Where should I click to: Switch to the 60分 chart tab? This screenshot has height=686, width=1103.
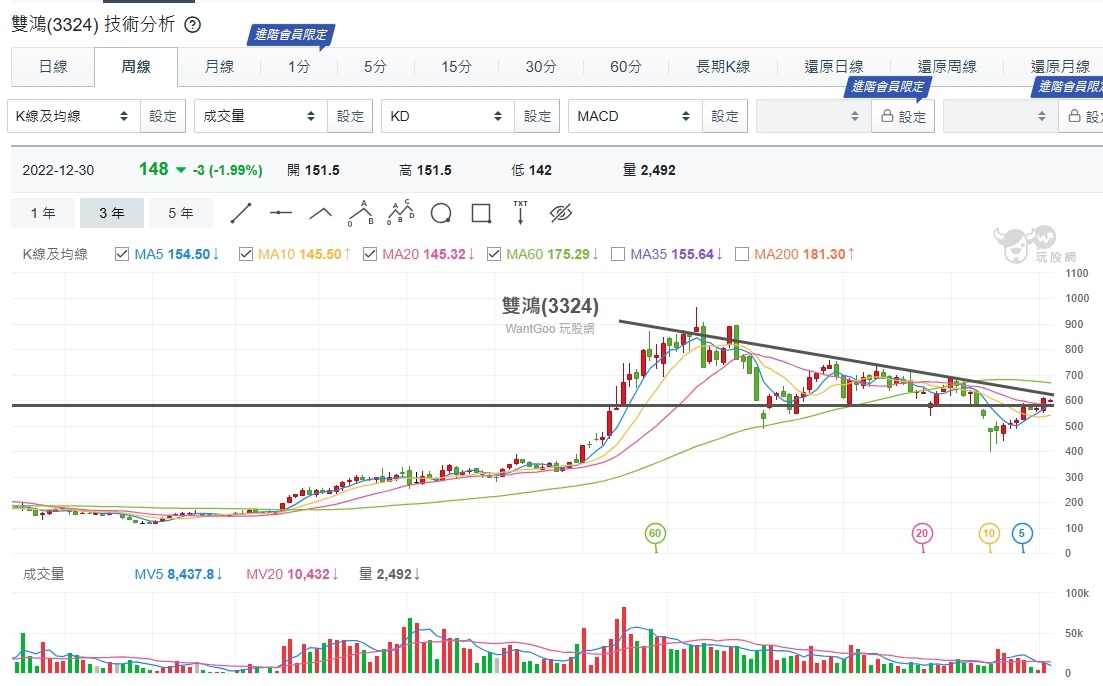625,67
